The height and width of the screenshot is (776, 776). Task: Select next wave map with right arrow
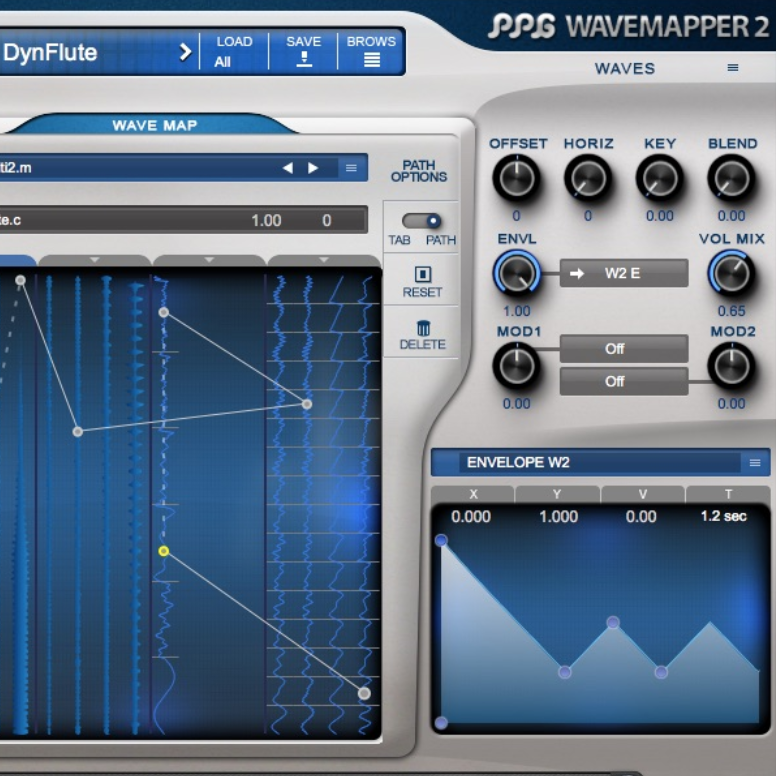[313, 168]
